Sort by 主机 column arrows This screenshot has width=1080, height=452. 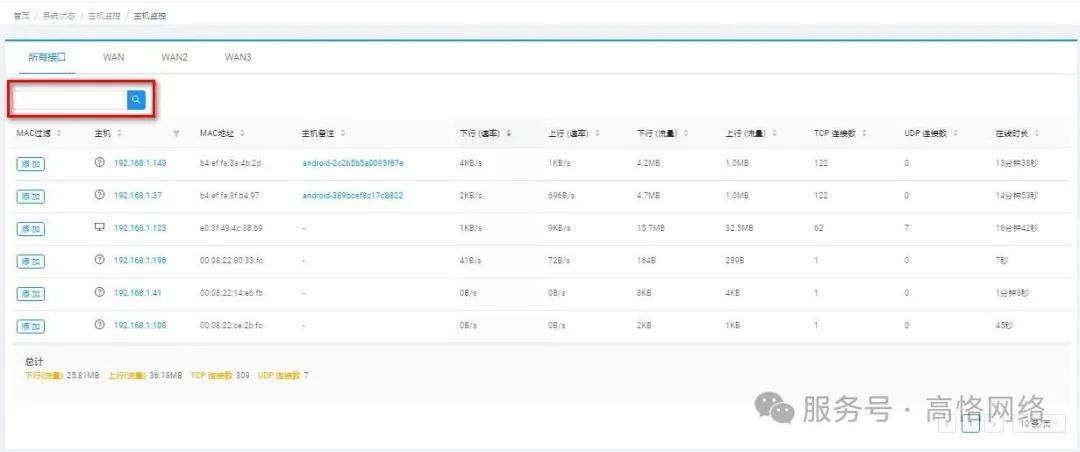click(119, 133)
